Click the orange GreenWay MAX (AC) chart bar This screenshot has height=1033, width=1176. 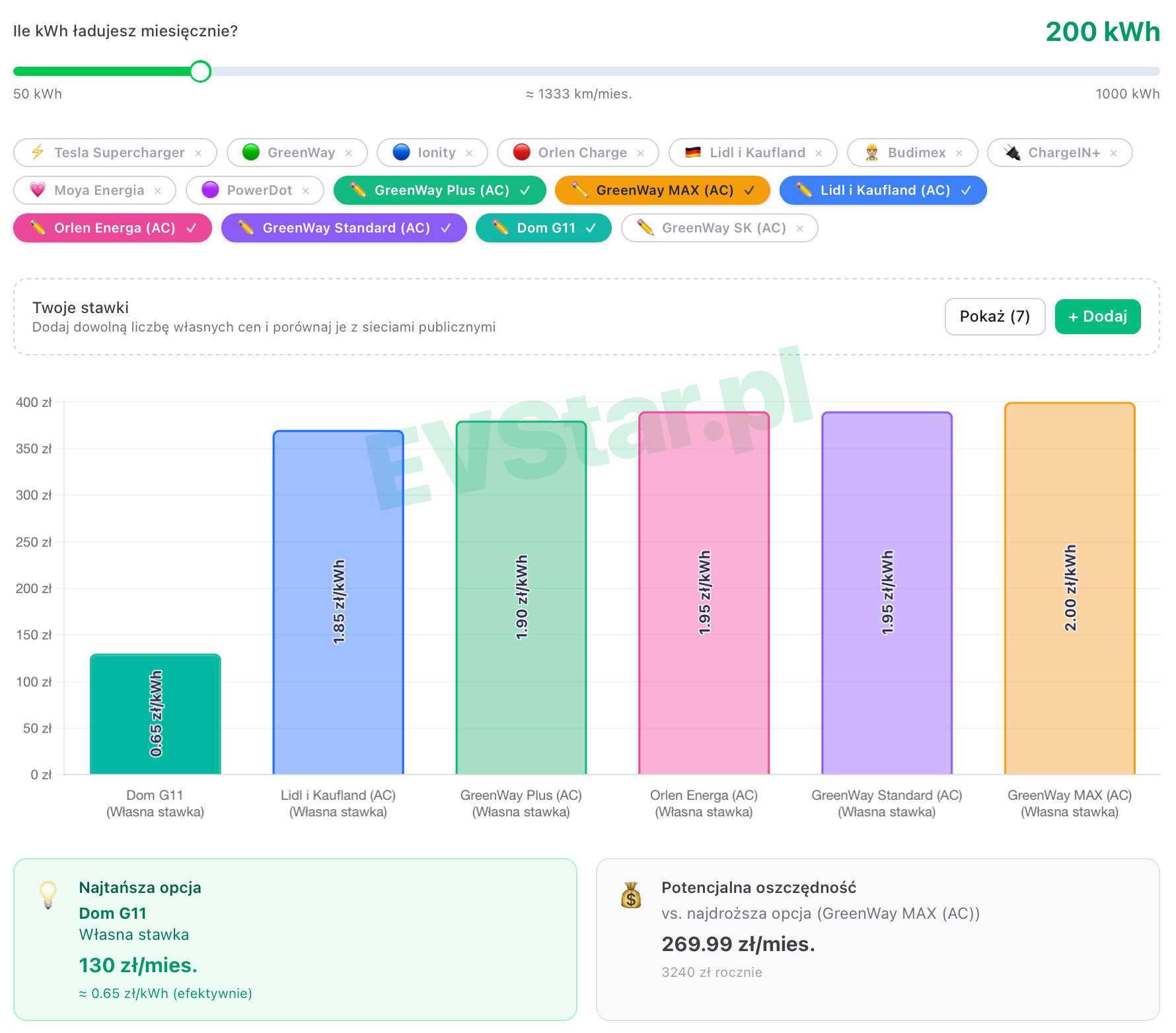click(x=1070, y=588)
